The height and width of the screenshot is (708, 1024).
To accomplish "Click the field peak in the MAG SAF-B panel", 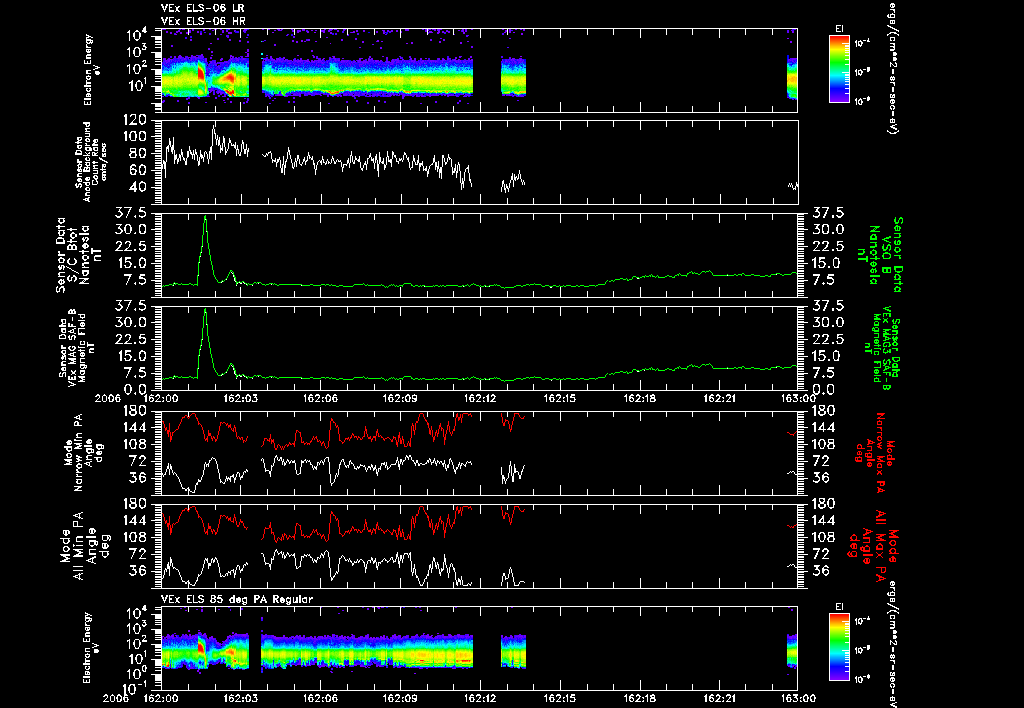I will point(206,311).
